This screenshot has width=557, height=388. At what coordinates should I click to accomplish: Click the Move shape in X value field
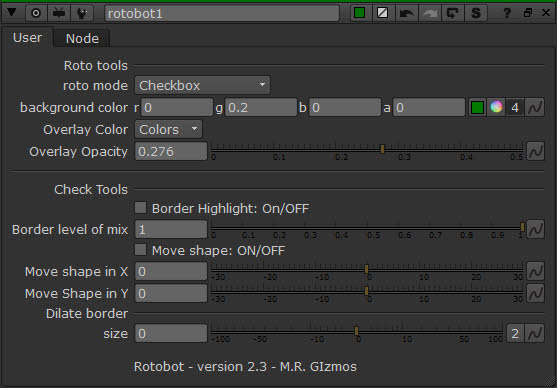coord(171,271)
